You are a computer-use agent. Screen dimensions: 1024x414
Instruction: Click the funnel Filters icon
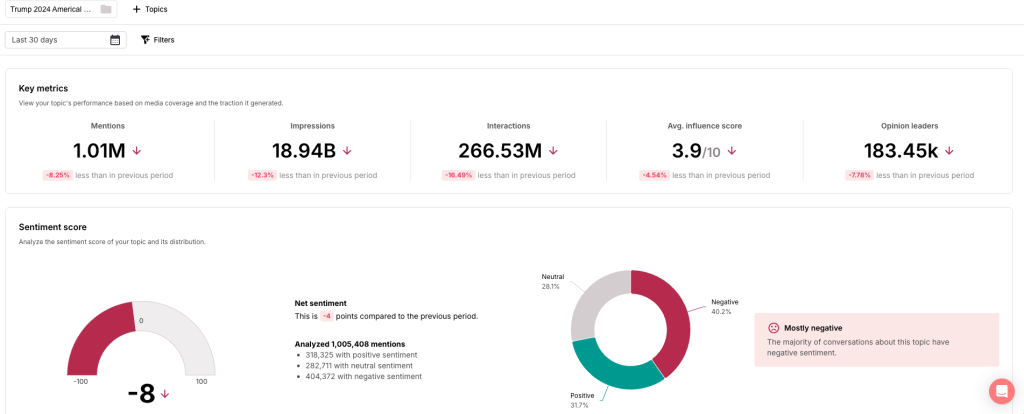click(x=145, y=40)
